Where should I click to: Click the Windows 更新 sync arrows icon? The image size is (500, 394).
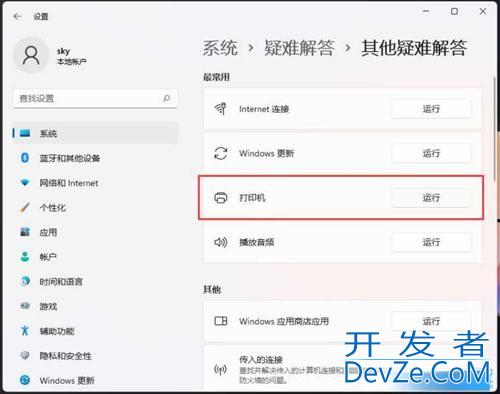221,153
